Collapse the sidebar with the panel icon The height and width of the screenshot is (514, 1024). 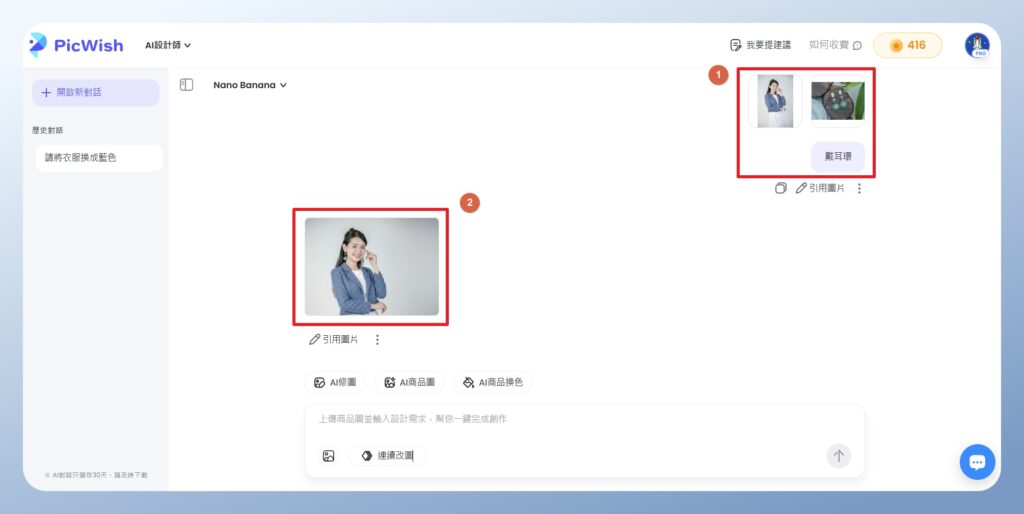186,85
